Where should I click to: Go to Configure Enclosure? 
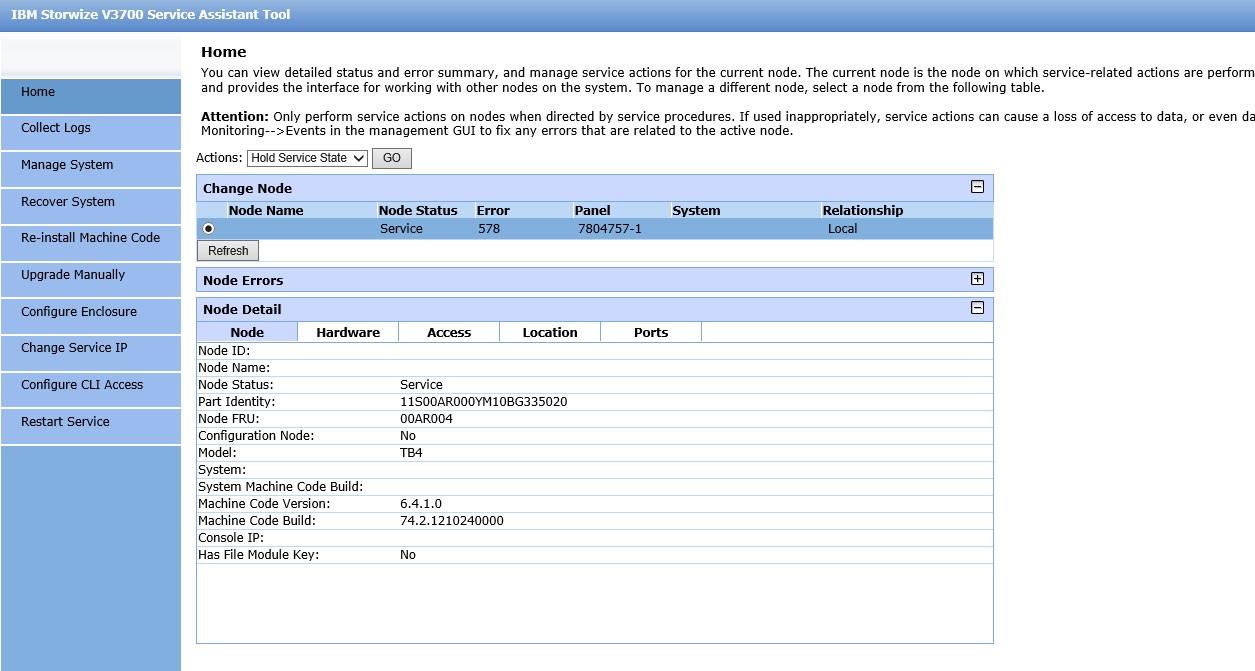pos(90,311)
